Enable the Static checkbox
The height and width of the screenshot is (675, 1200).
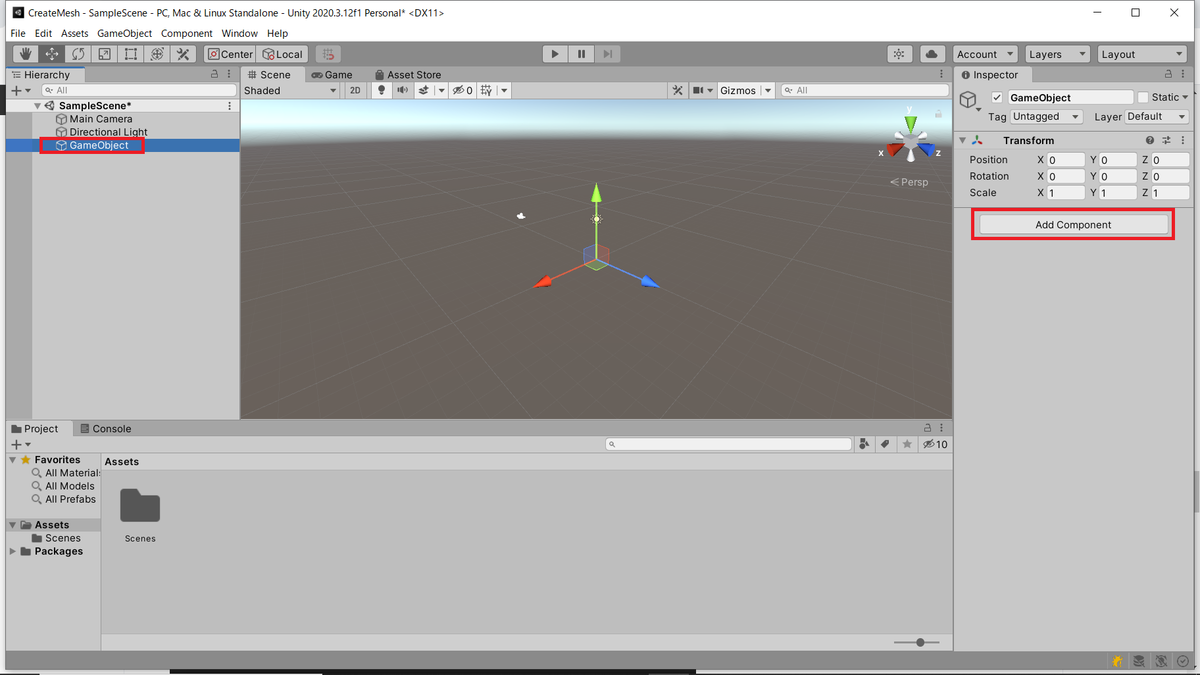pos(1143,97)
